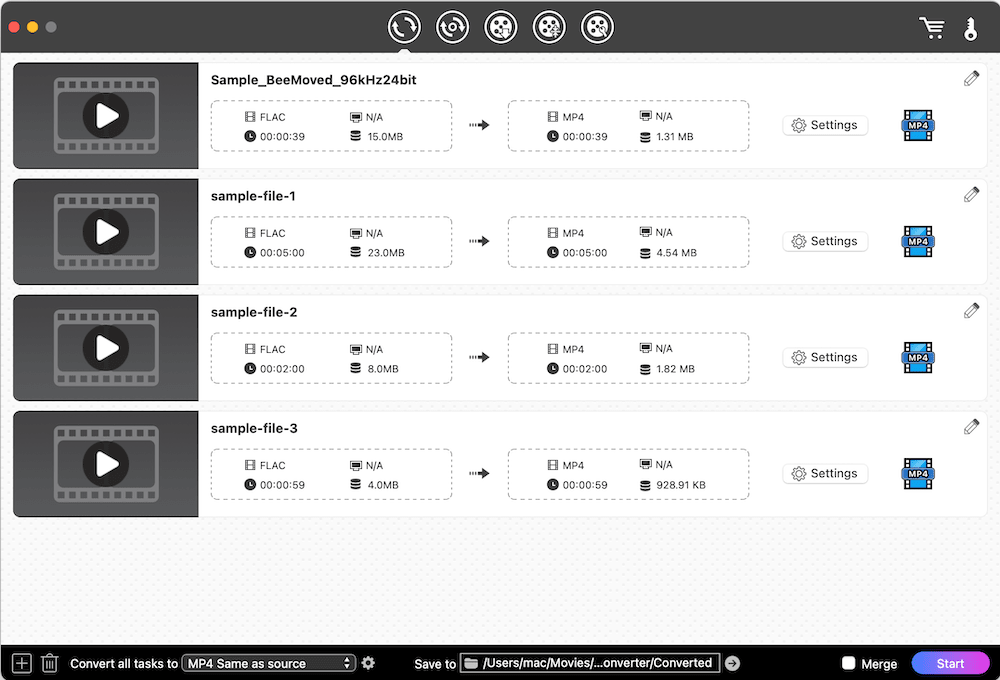
Task: Enable the Merge checkbox
Action: pyautogui.click(x=848, y=663)
